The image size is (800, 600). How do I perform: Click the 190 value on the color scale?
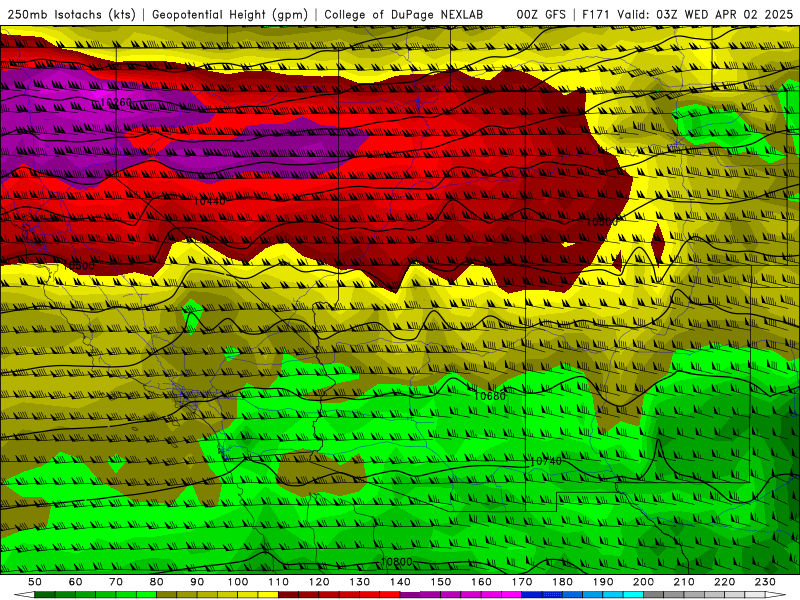603,582
